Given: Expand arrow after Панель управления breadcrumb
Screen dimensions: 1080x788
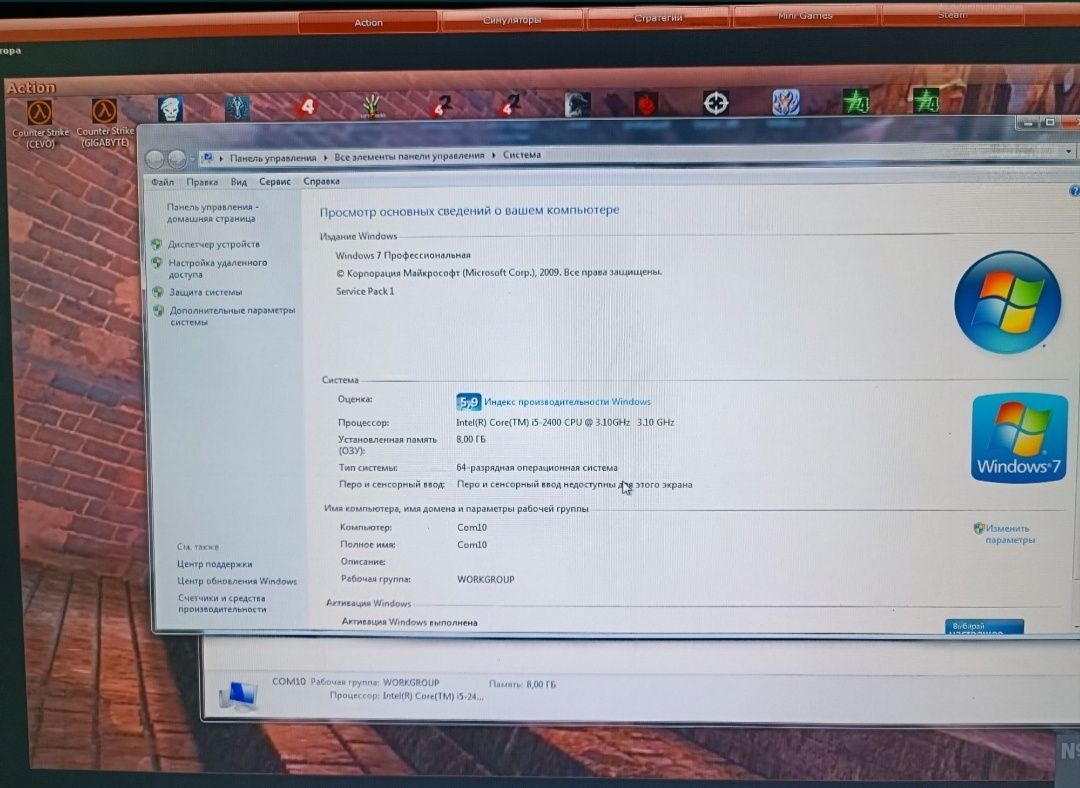Looking at the screenshot, I should pos(325,158).
